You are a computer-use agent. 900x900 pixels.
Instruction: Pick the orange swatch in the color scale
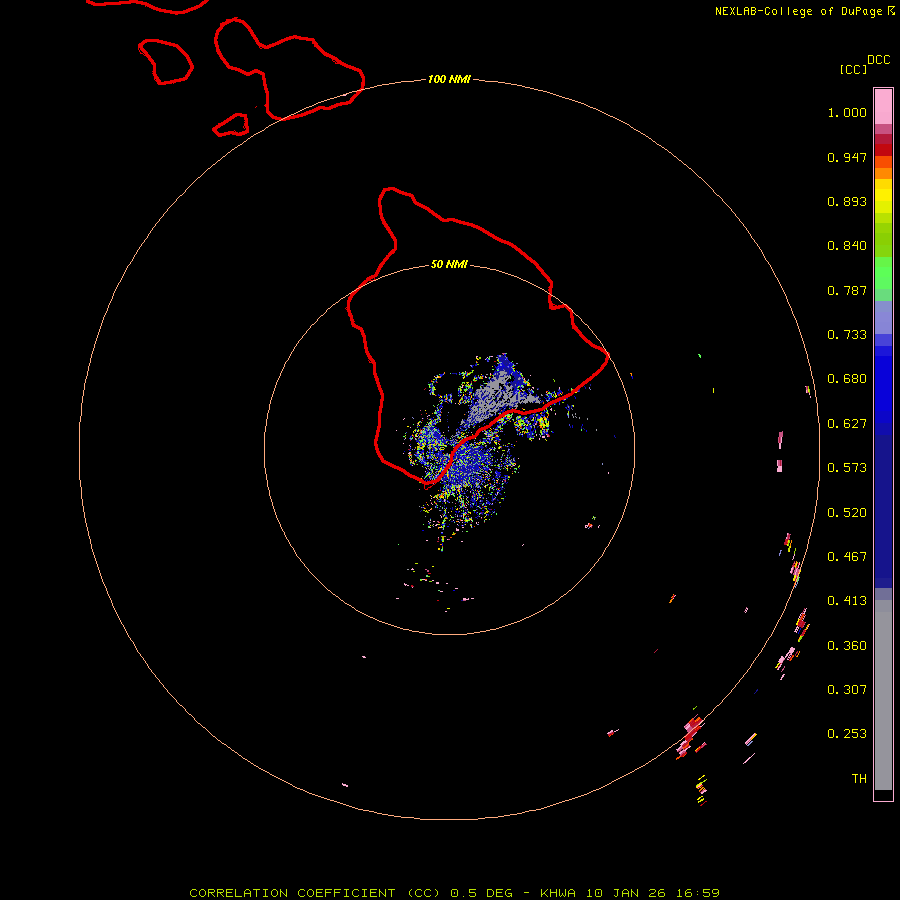pos(883,173)
